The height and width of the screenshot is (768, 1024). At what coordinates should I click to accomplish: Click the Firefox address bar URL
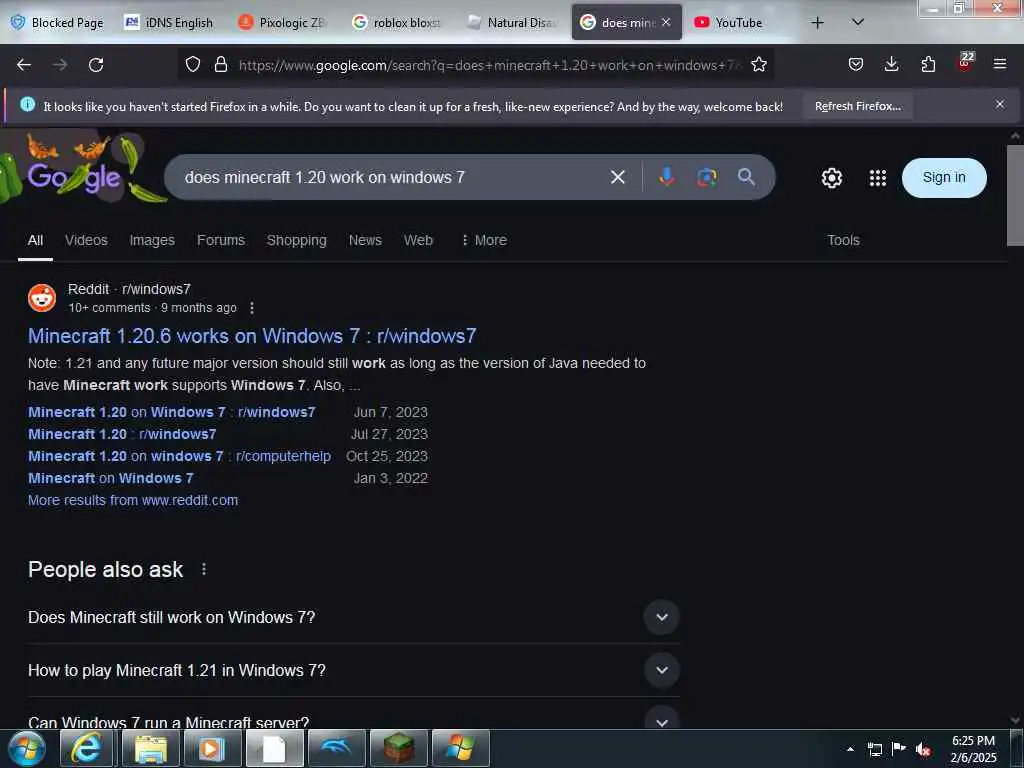pyautogui.click(x=490, y=65)
